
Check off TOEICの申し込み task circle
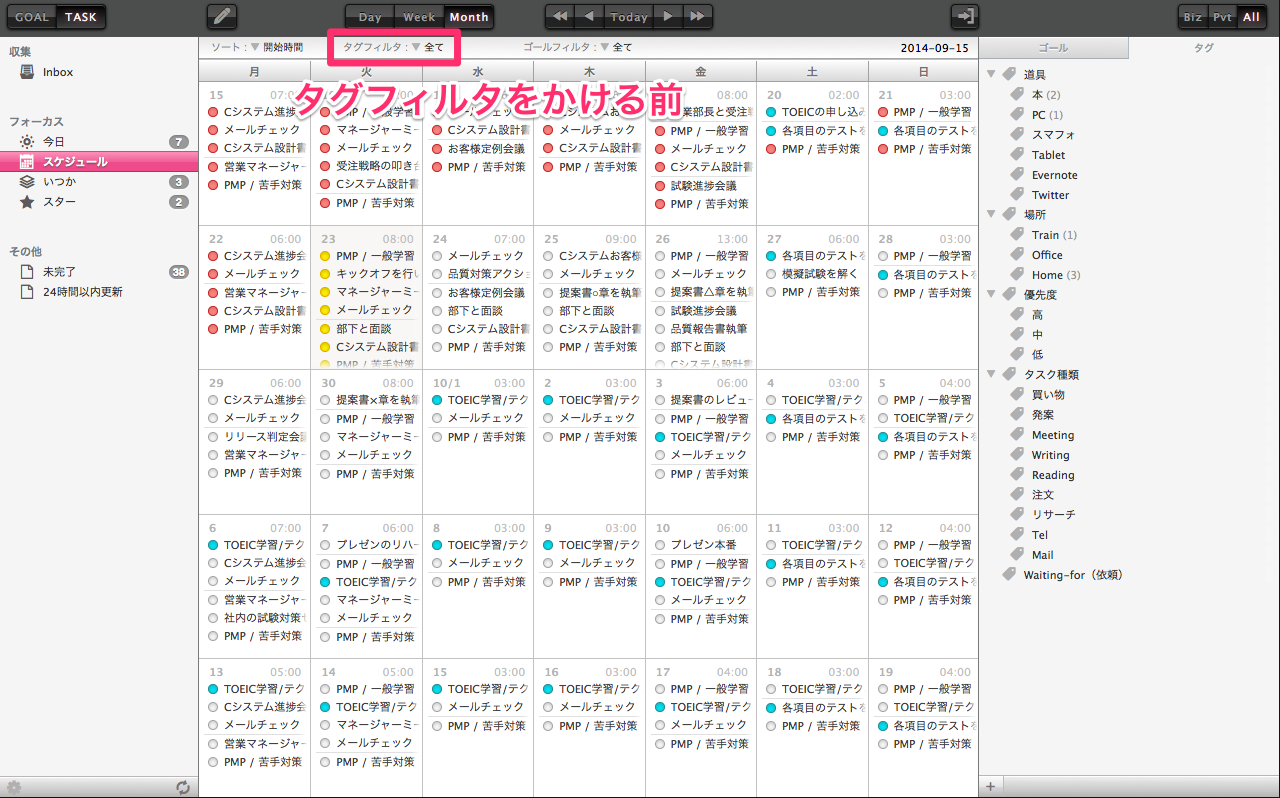click(771, 112)
